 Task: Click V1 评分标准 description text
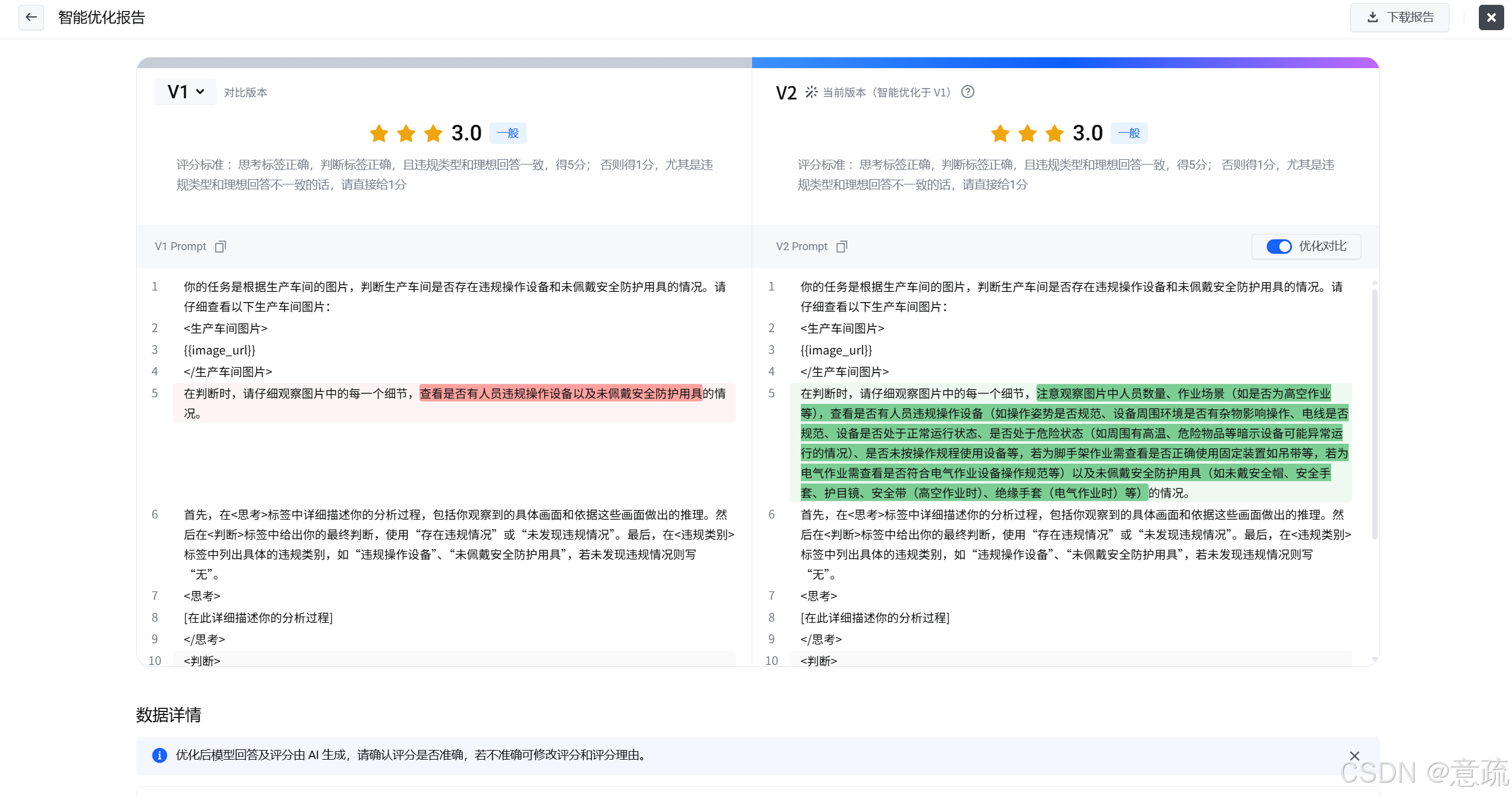(445, 174)
